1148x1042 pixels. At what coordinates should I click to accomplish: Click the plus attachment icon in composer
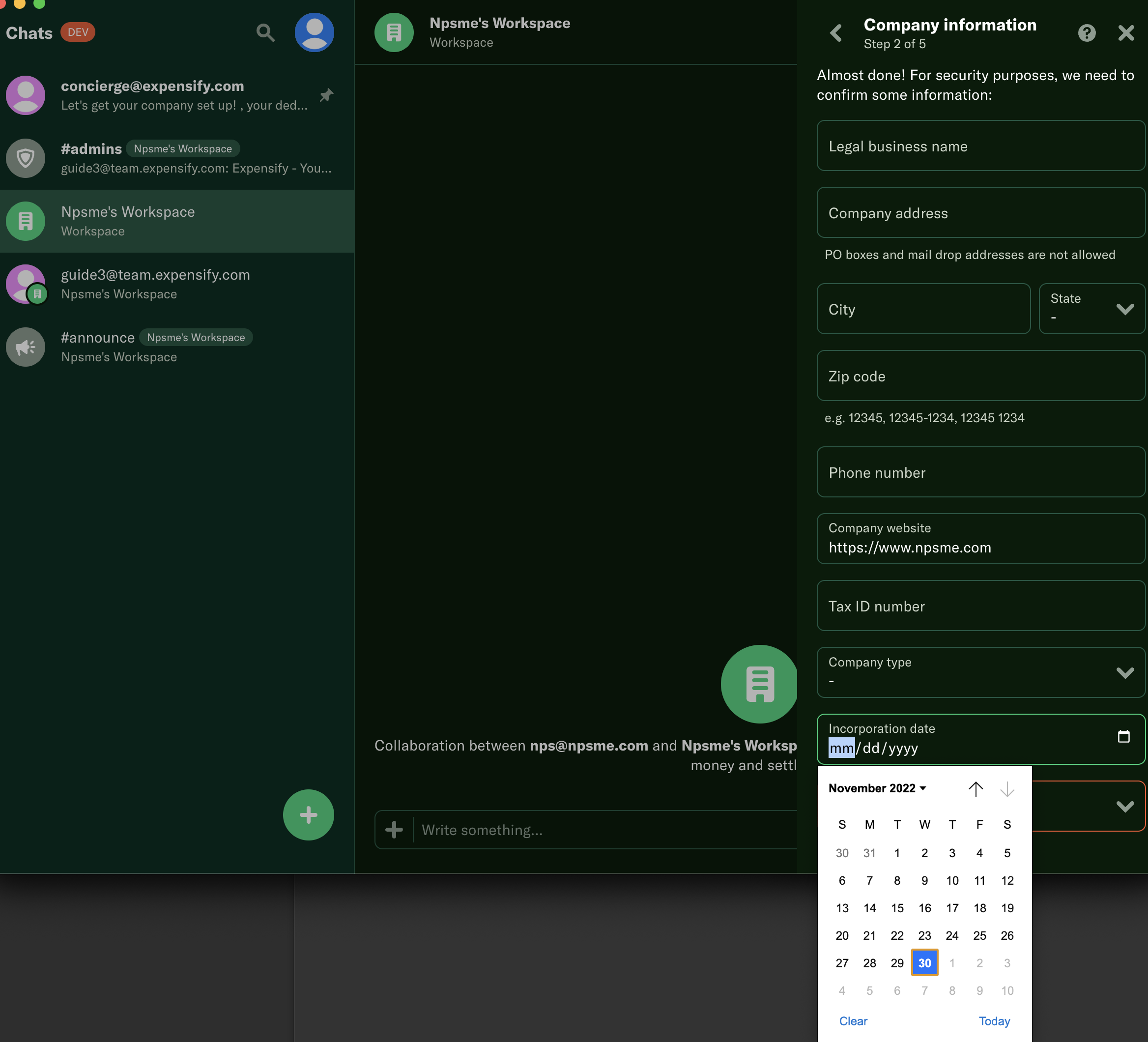point(394,830)
